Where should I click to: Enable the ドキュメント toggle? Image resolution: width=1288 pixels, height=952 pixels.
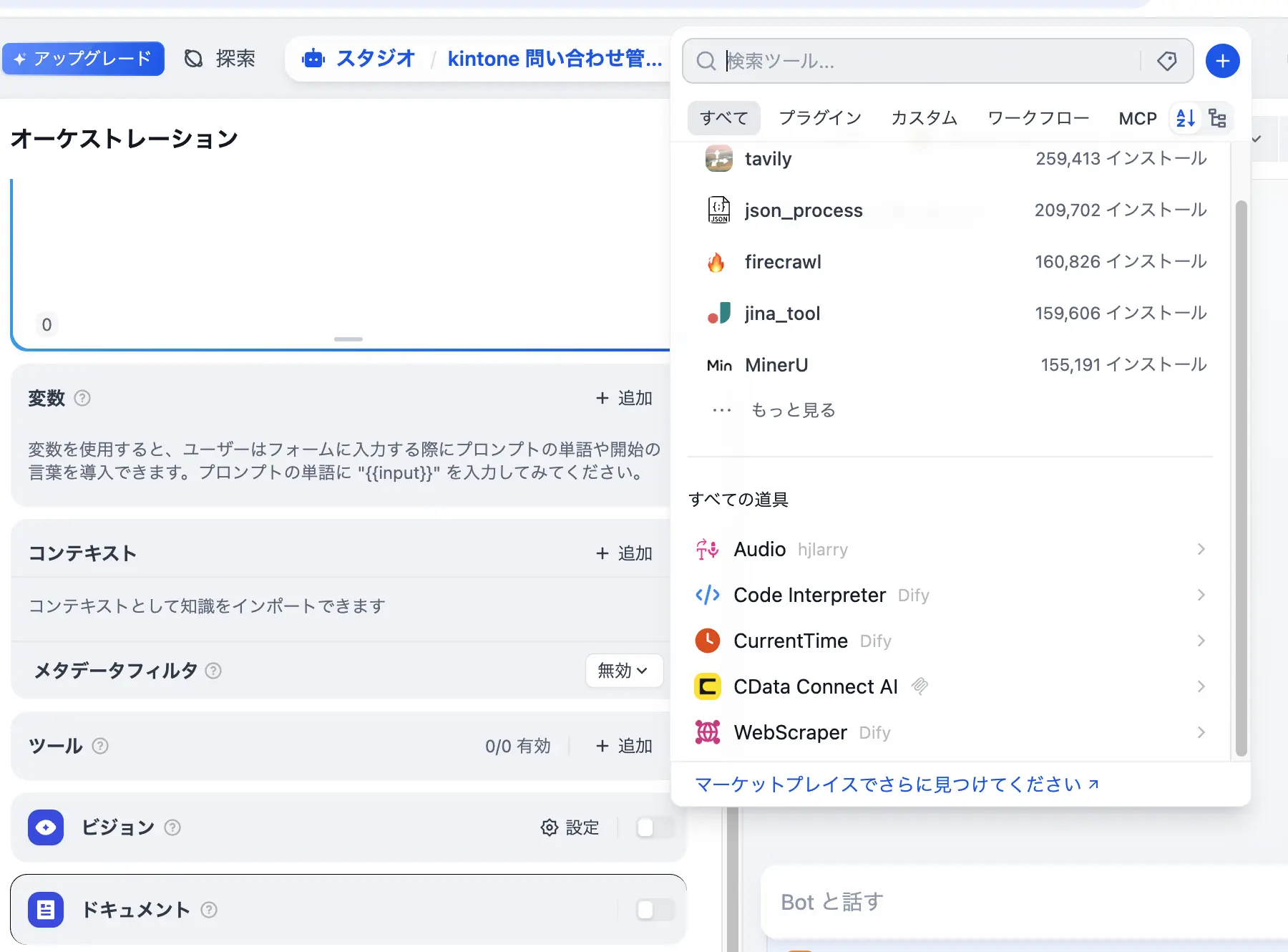coord(655,910)
